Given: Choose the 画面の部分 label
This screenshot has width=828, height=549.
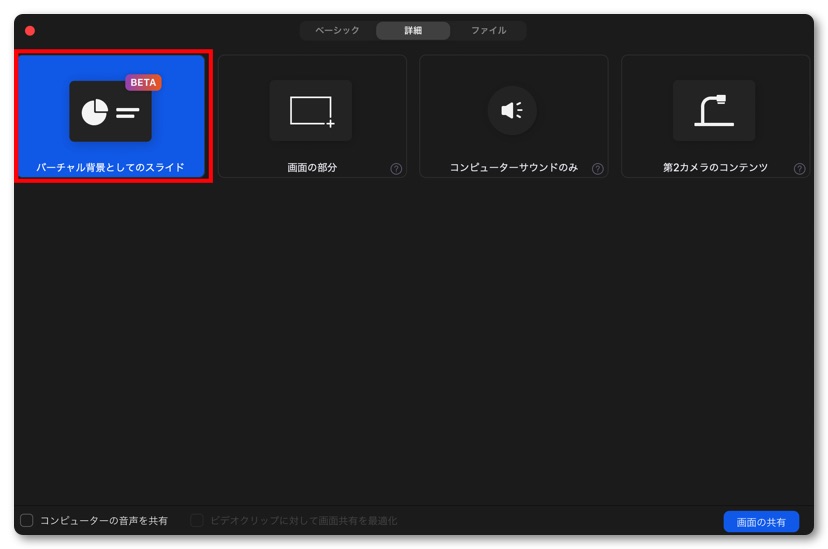Looking at the screenshot, I should [312, 168].
